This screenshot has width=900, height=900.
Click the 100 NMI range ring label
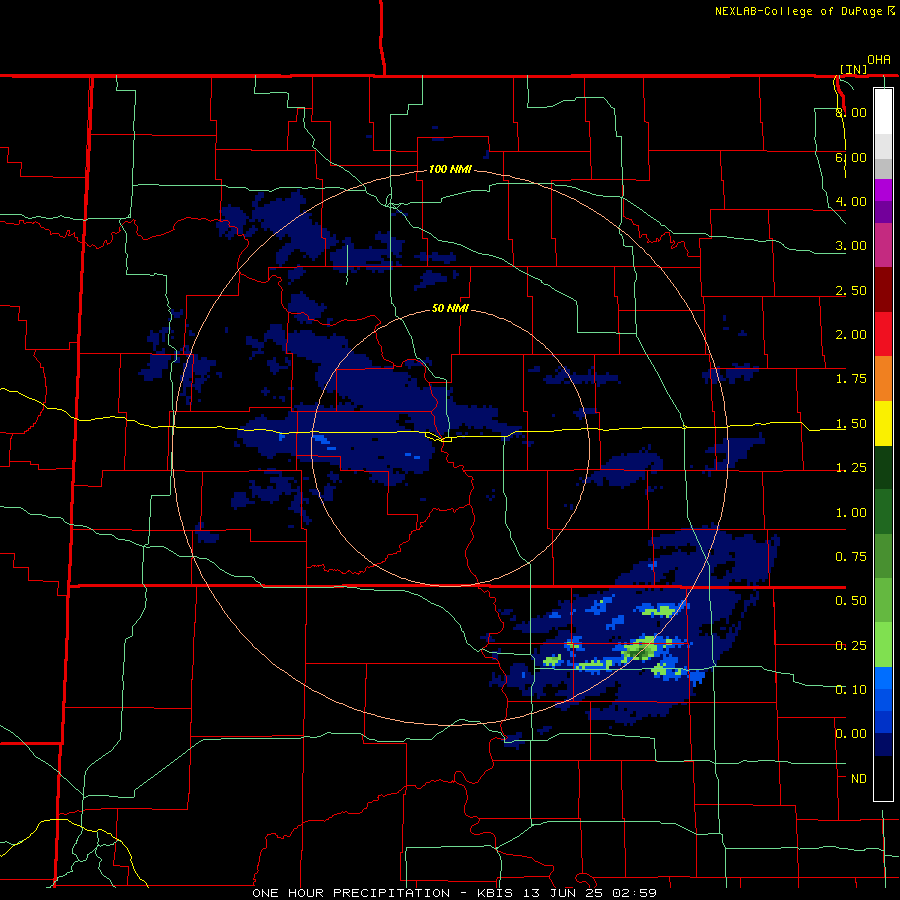pos(450,169)
